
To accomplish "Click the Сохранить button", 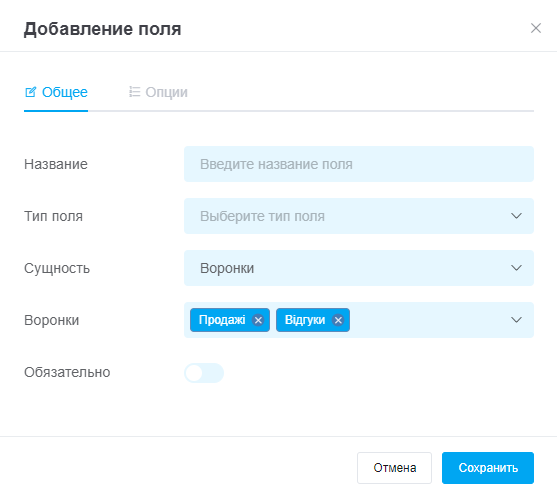I will click(x=488, y=468).
